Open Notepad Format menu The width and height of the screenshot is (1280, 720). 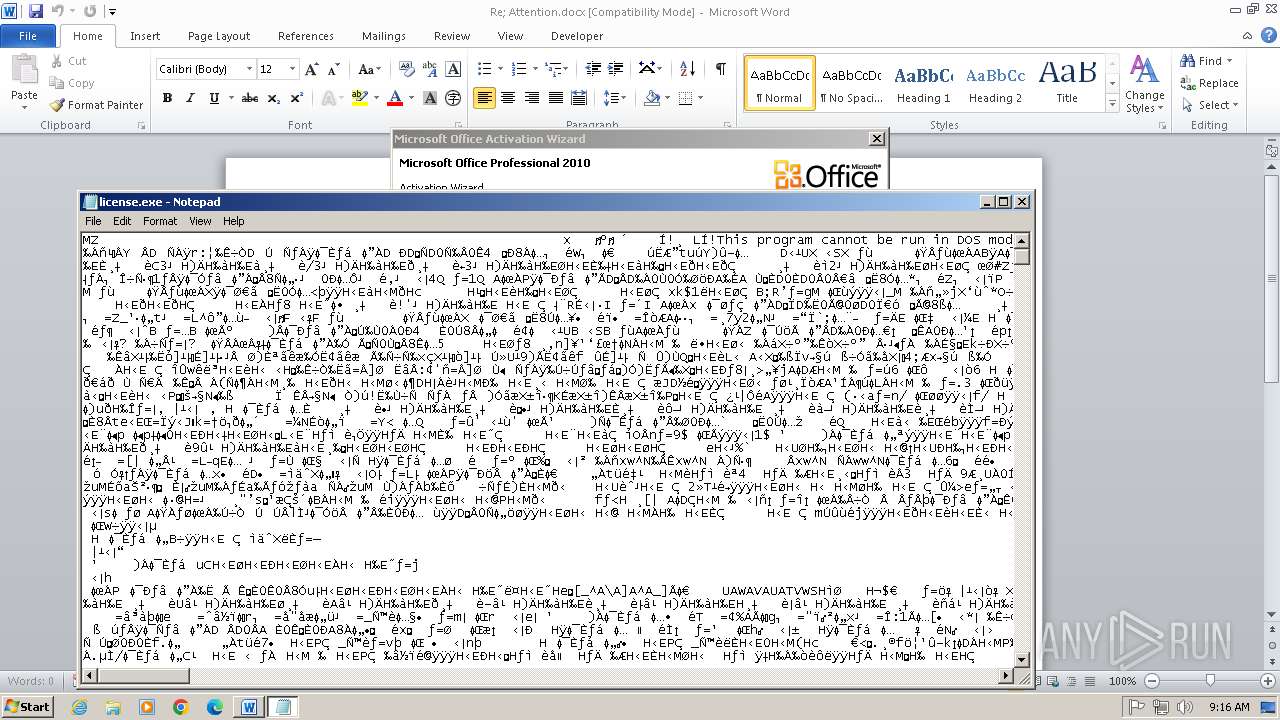160,221
